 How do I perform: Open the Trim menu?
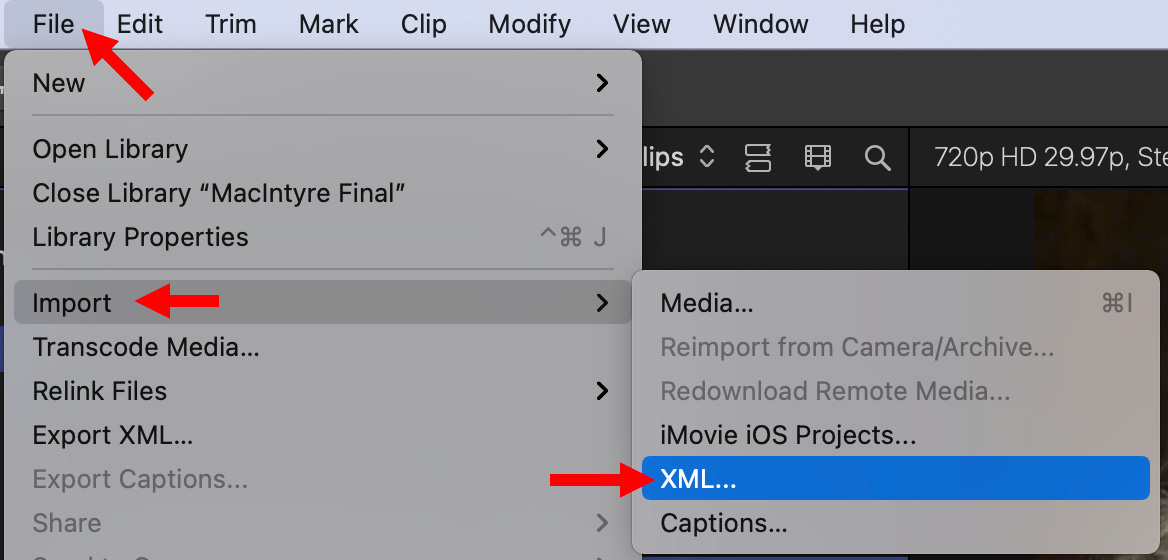coord(231,24)
